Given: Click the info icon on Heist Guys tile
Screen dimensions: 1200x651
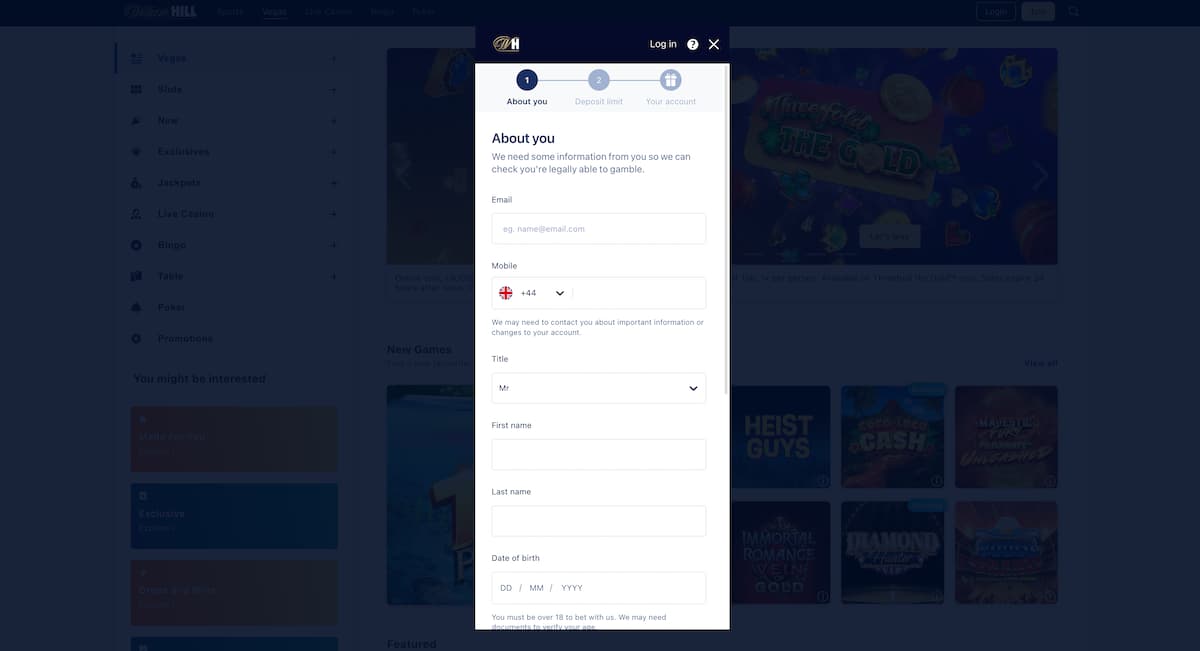Looking at the screenshot, I should pyautogui.click(x=823, y=481).
